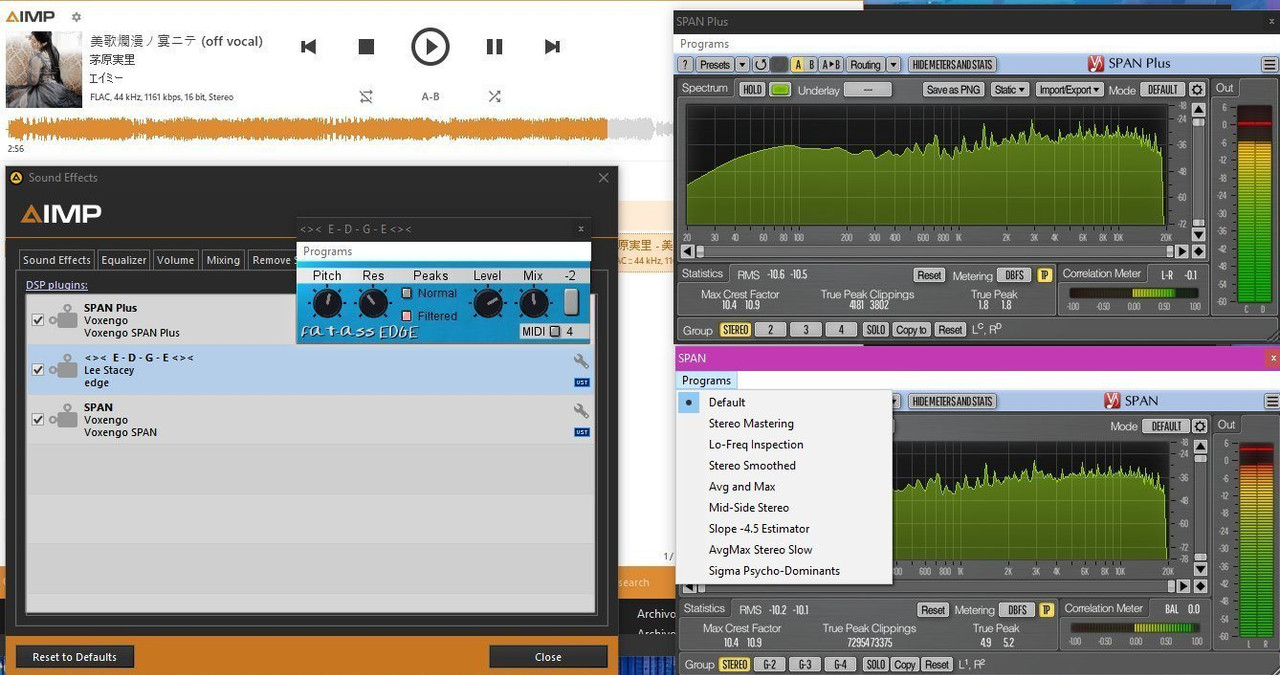
Task: Expand Presets dropdown arrow in SPAN Plus
Action: [742, 64]
